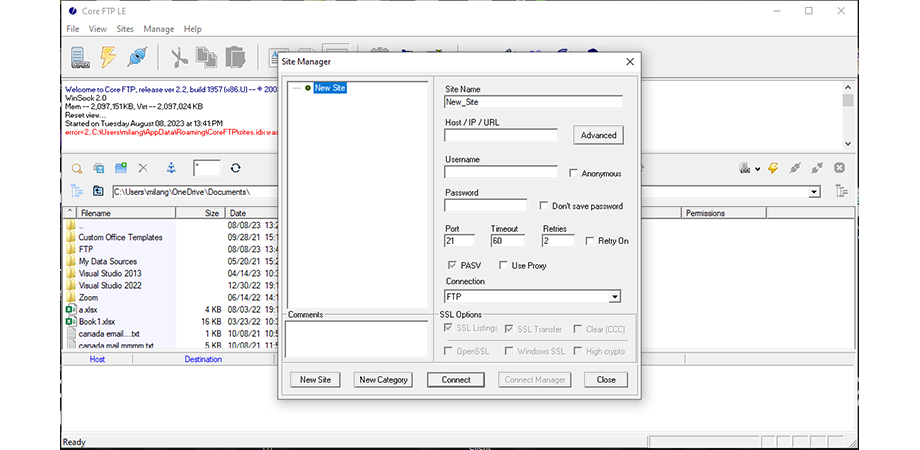The height and width of the screenshot is (450, 920).
Task: Open the File menu
Action: point(73,29)
